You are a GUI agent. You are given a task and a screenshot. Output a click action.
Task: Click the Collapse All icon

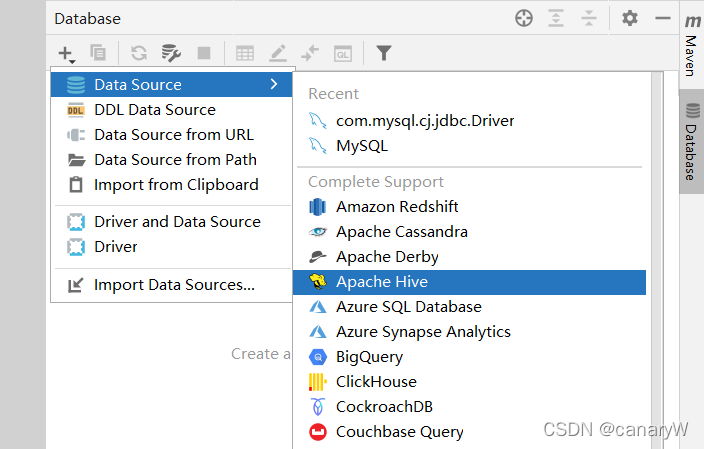589,18
